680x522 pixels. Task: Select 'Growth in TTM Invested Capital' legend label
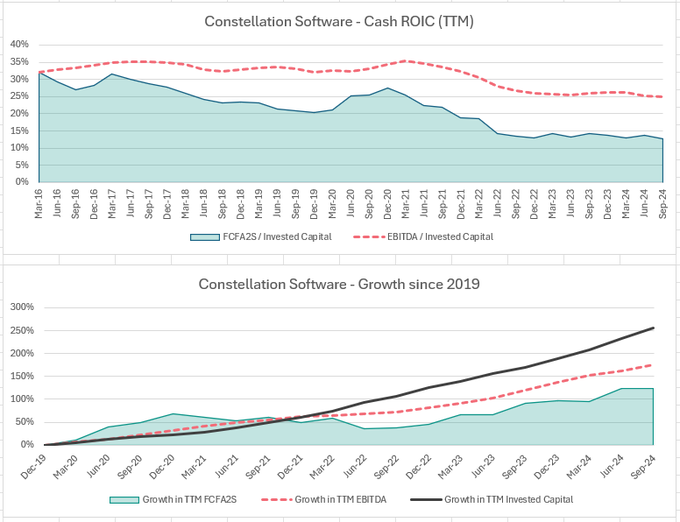[509, 500]
